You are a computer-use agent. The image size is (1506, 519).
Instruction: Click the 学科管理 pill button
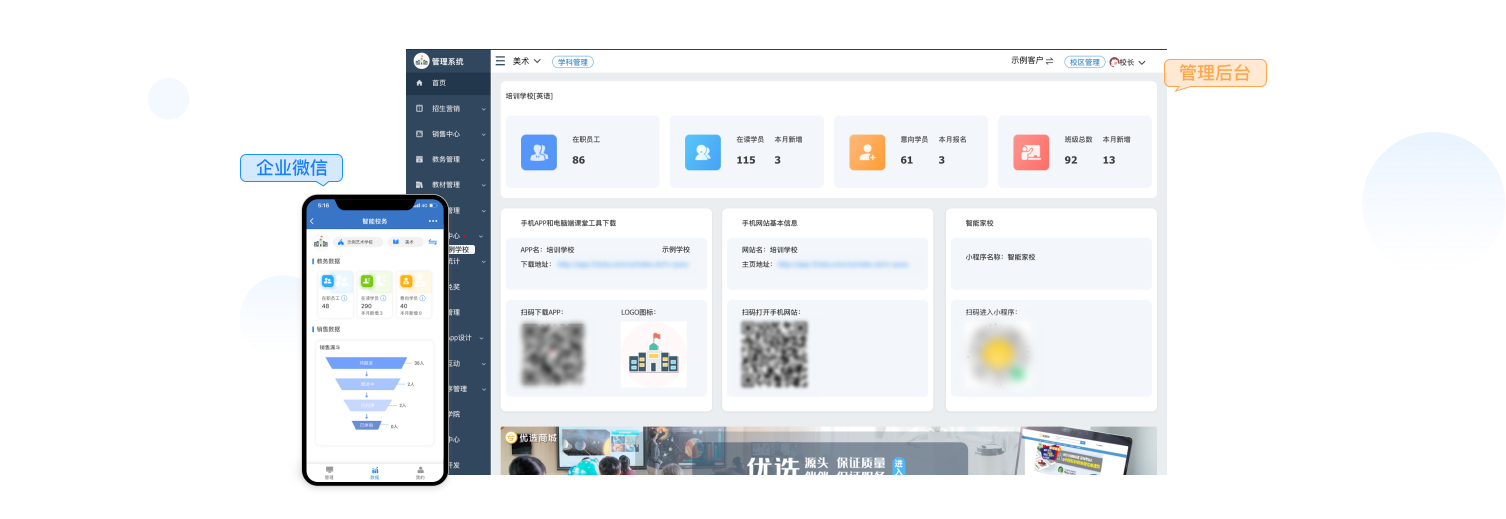[573, 62]
